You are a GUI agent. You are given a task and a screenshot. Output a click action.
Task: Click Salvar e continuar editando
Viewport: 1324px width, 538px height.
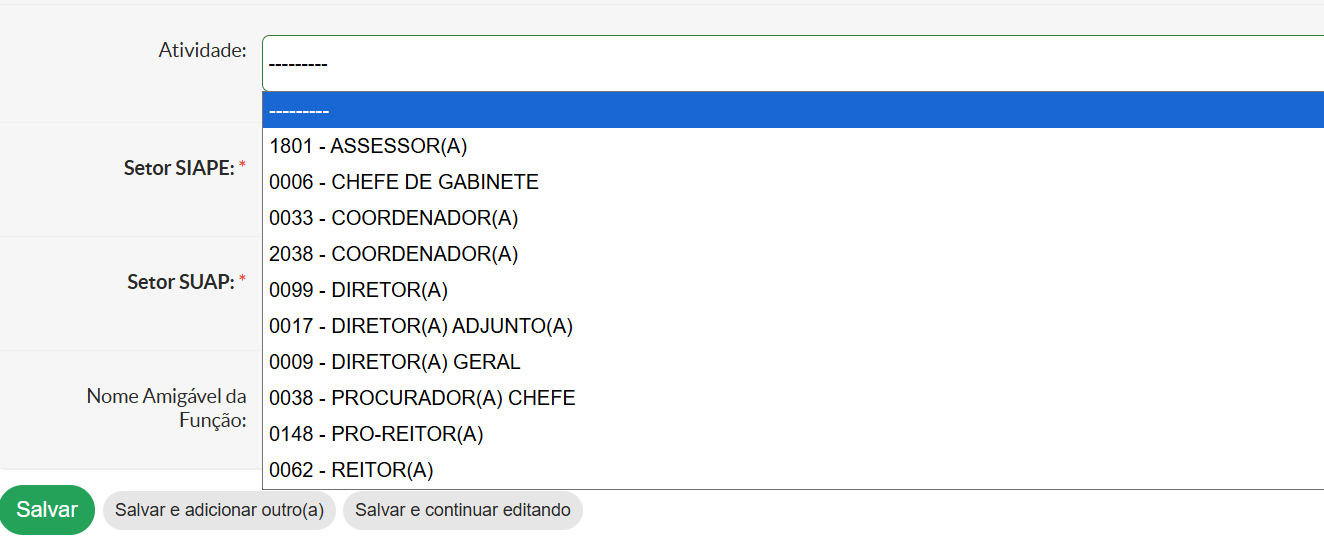pyautogui.click(x=463, y=510)
